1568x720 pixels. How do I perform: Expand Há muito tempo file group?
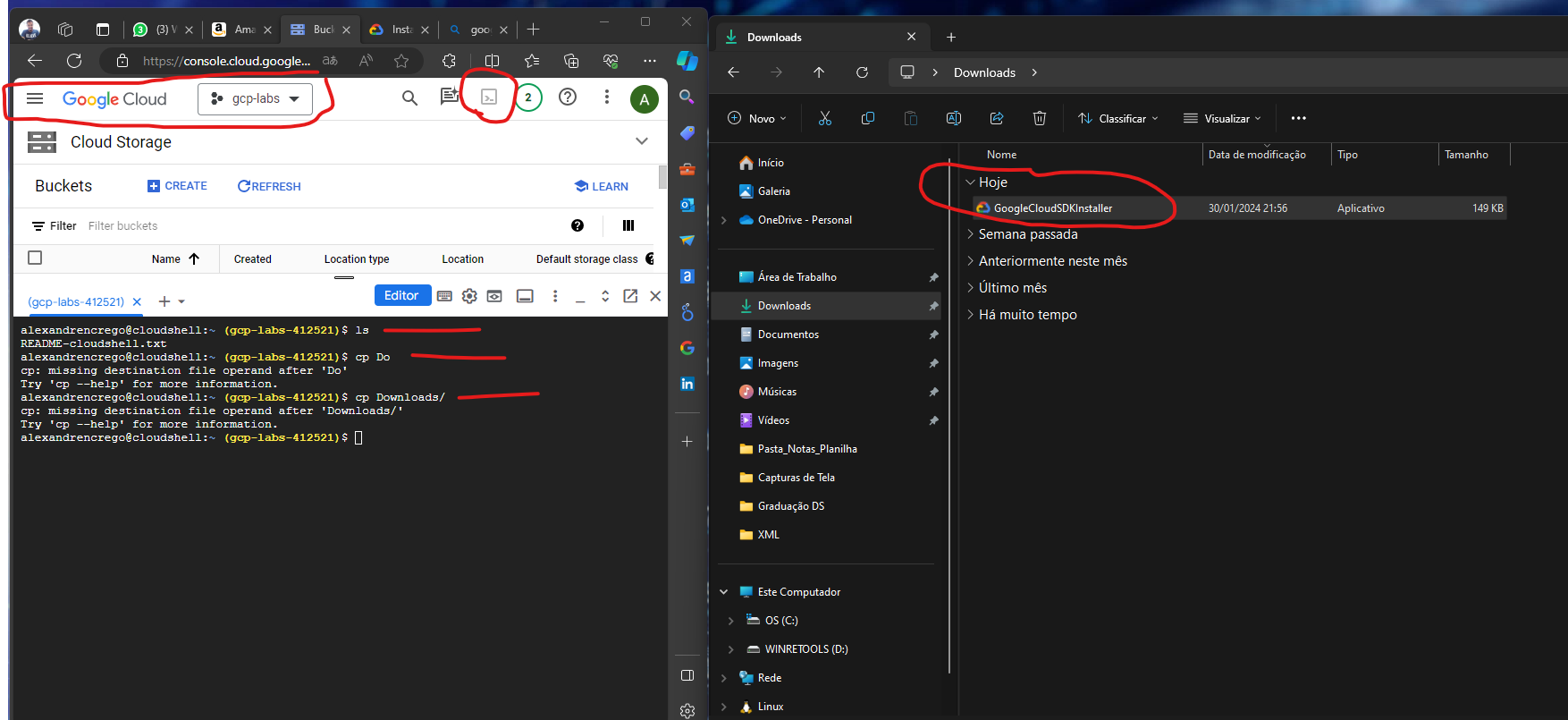[x=971, y=315]
